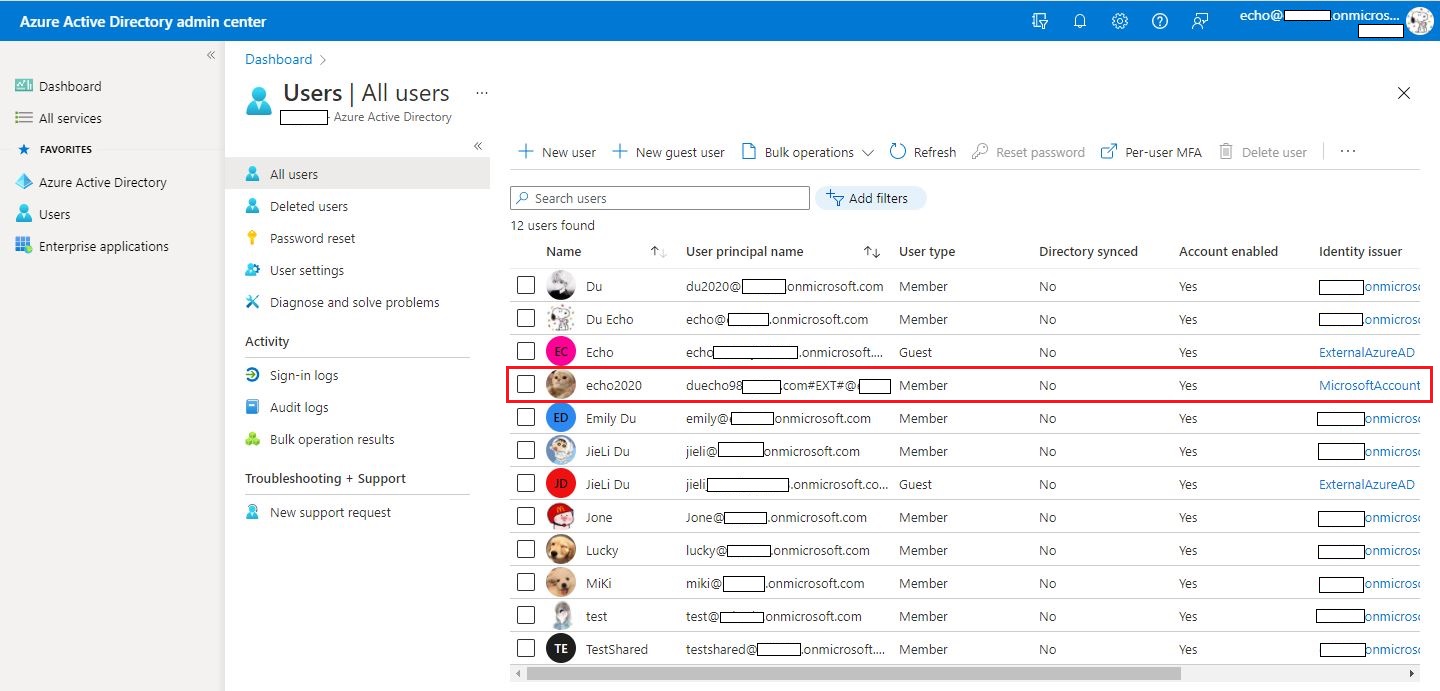Viewport: 1440px width, 691px height.
Task: Open user test by name
Action: [x=597, y=616]
